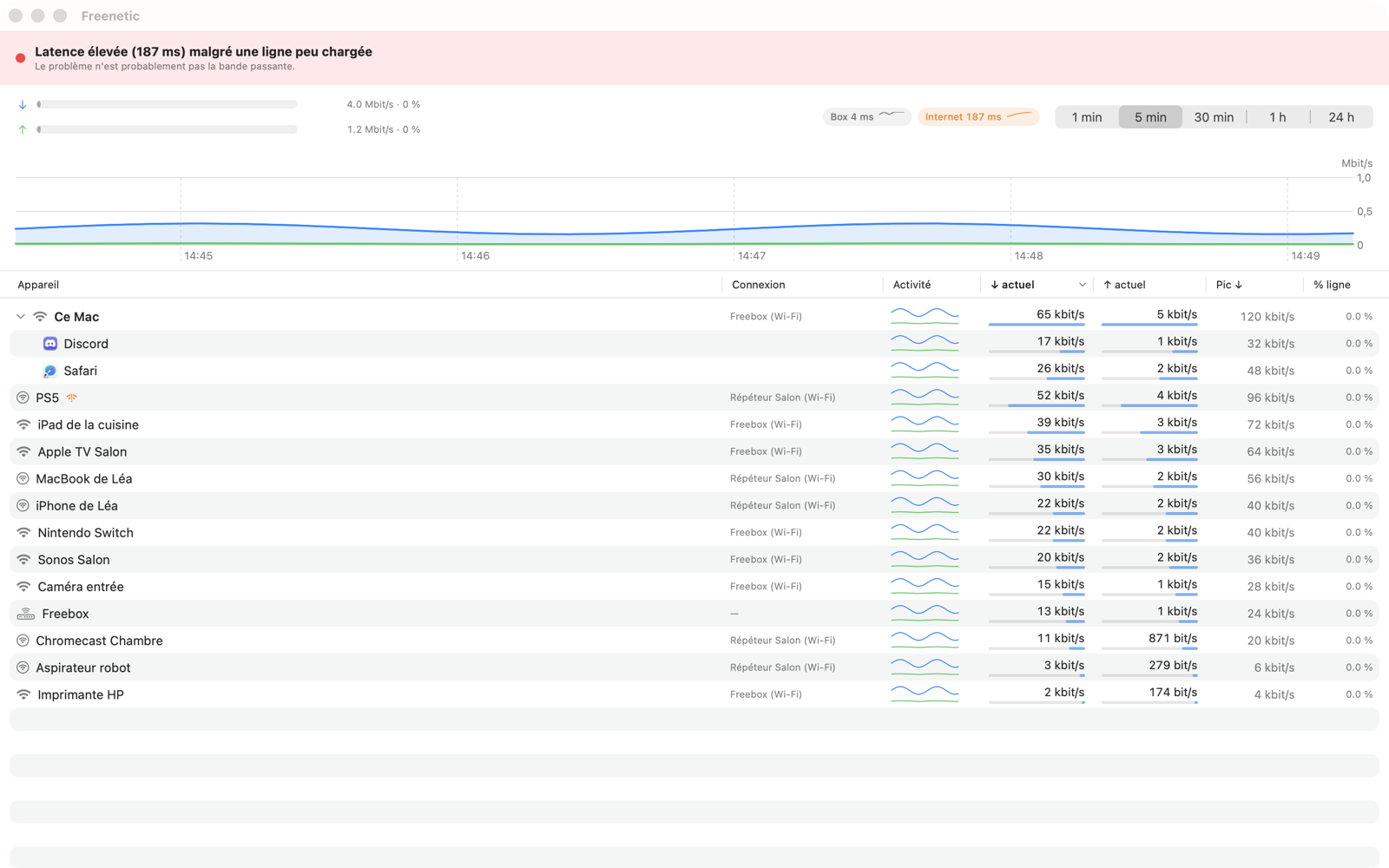The width and height of the screenshot is (1389, 868).
Task: Click the Freebox router icon
Action: coord(26,614)
